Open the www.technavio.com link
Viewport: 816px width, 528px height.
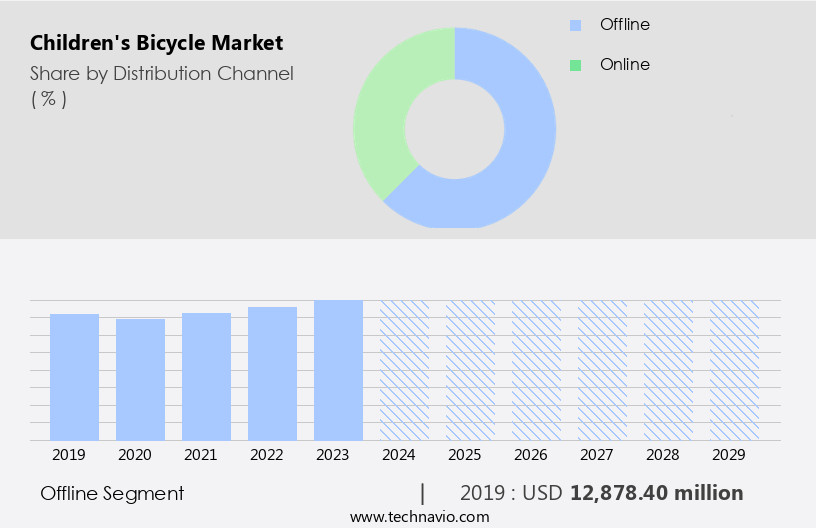coord(419,517)
